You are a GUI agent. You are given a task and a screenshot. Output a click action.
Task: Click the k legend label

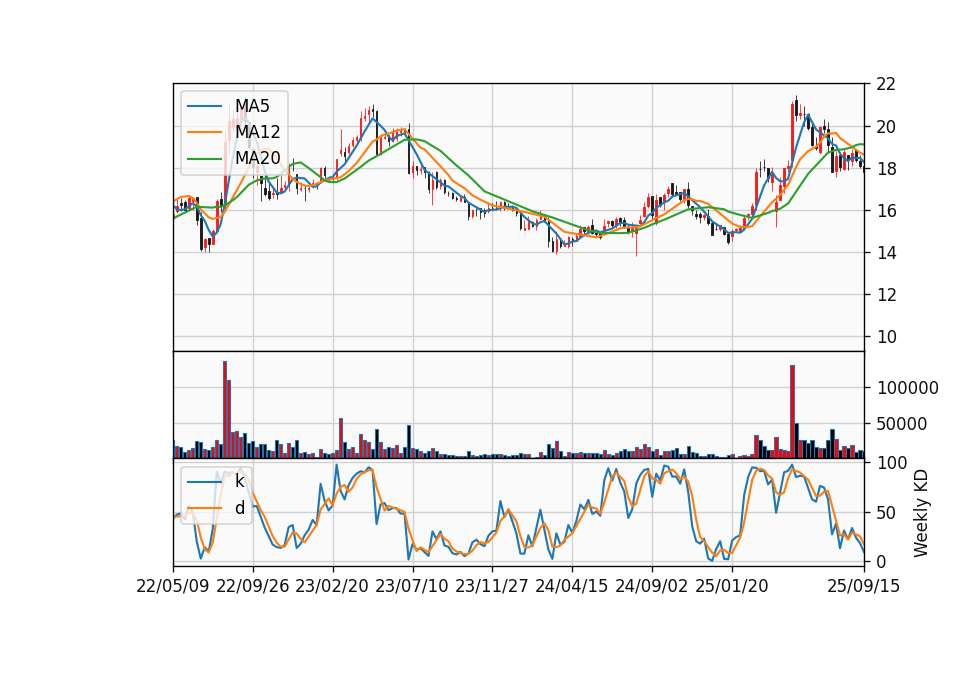pyautogui.click(x=239, y=481)
